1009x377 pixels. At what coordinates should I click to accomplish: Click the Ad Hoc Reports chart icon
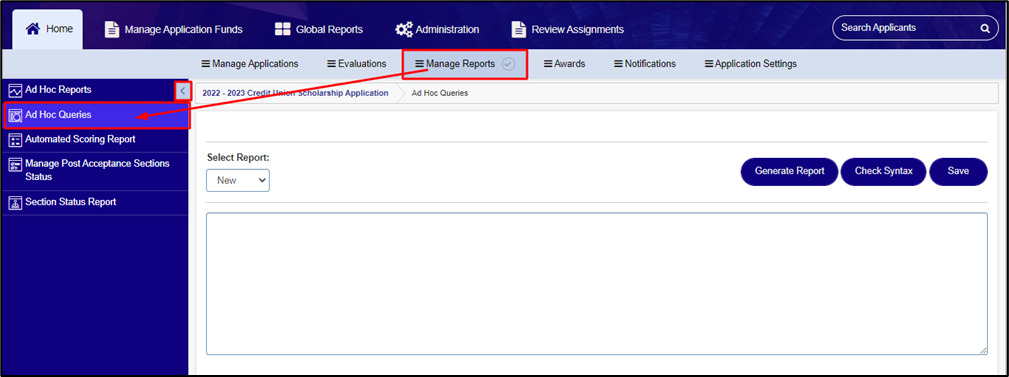click(15, 90)
